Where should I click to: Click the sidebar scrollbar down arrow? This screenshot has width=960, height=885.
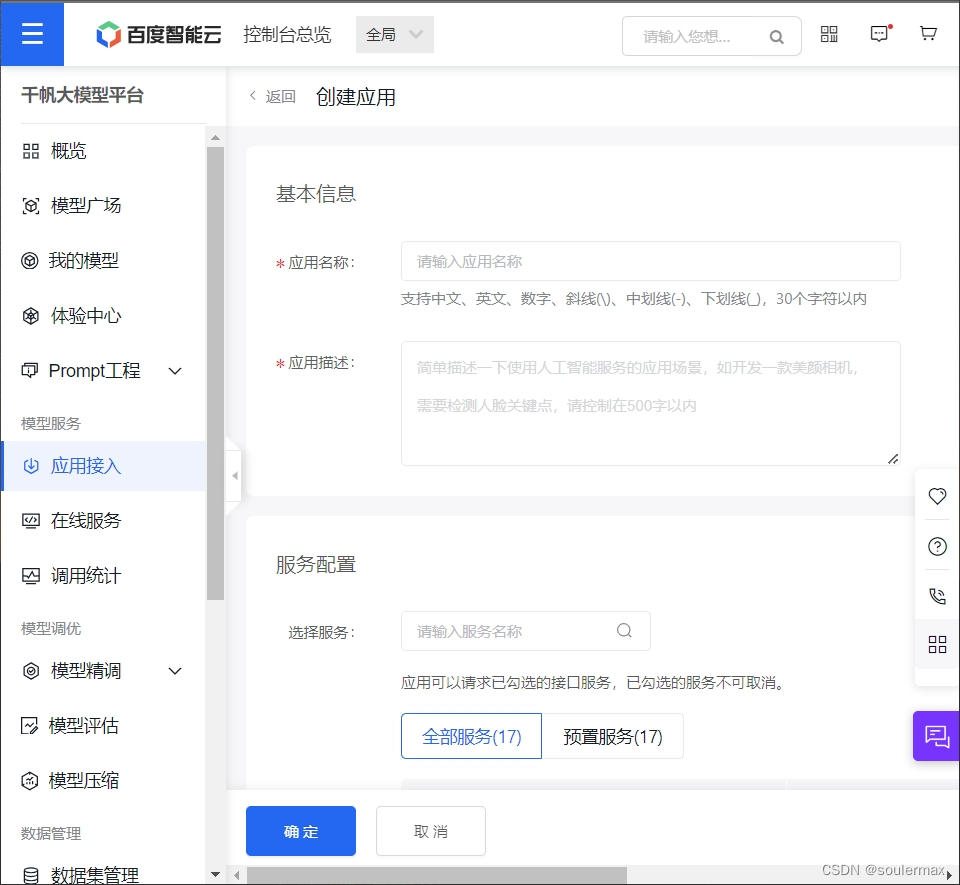click(x=216, y=875)
